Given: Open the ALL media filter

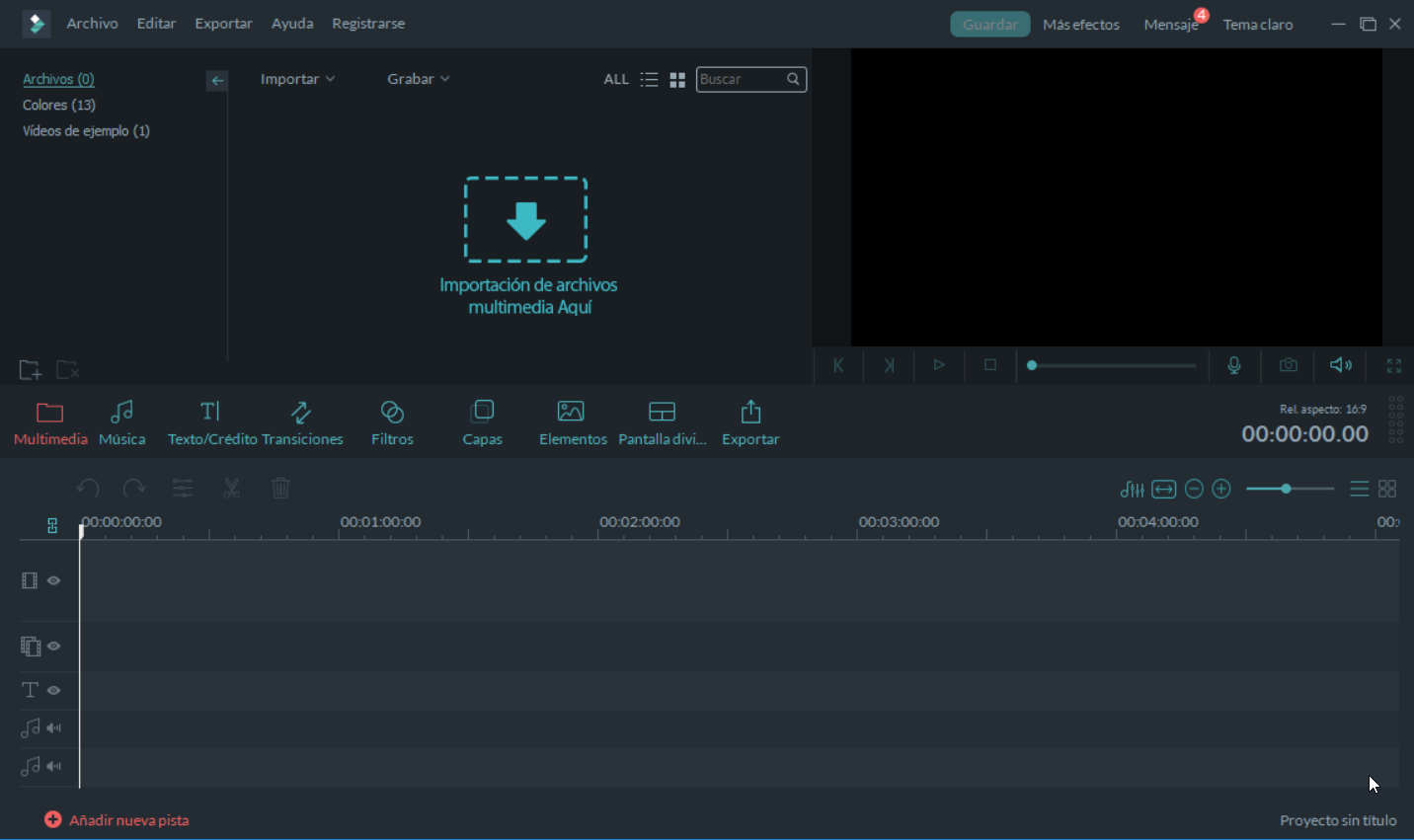Looking at the screenshot, I should 616,79.
